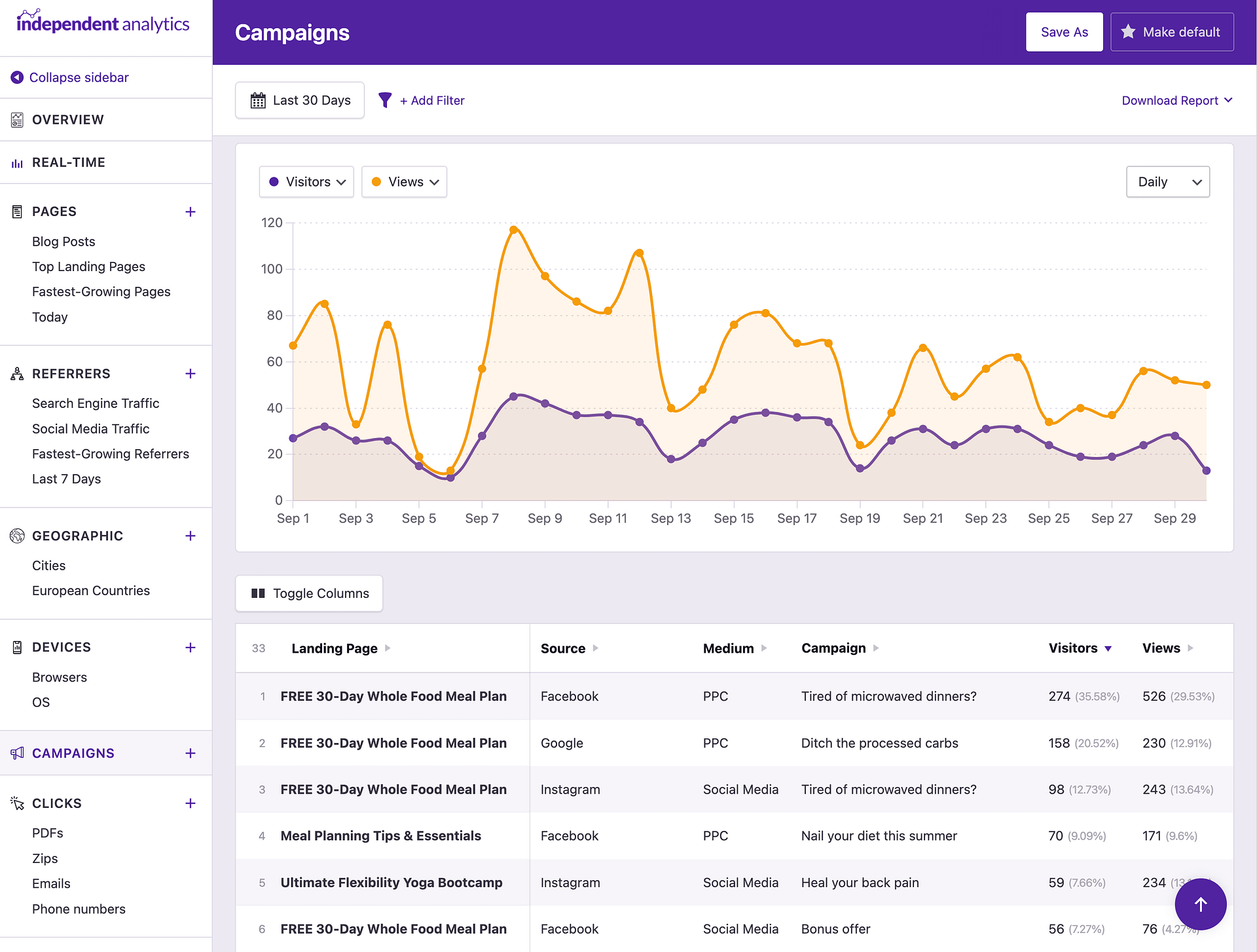The width and height of the screenshot is (1257, 952).
Task: Toggle the Views series legend
Action: pyautogui.click(x=403, y=181)
